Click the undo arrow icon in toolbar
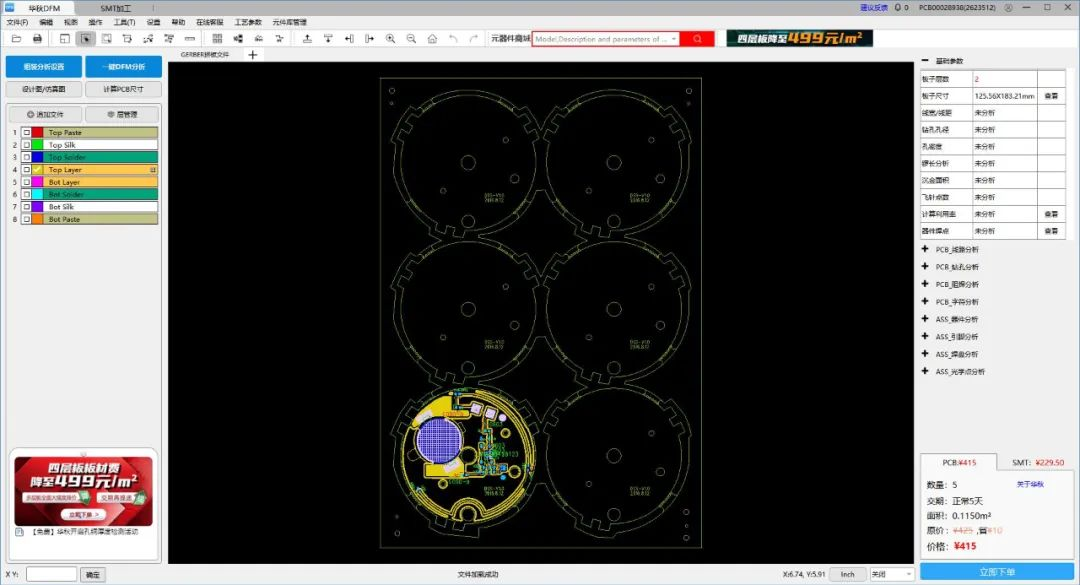 point(451,38)
